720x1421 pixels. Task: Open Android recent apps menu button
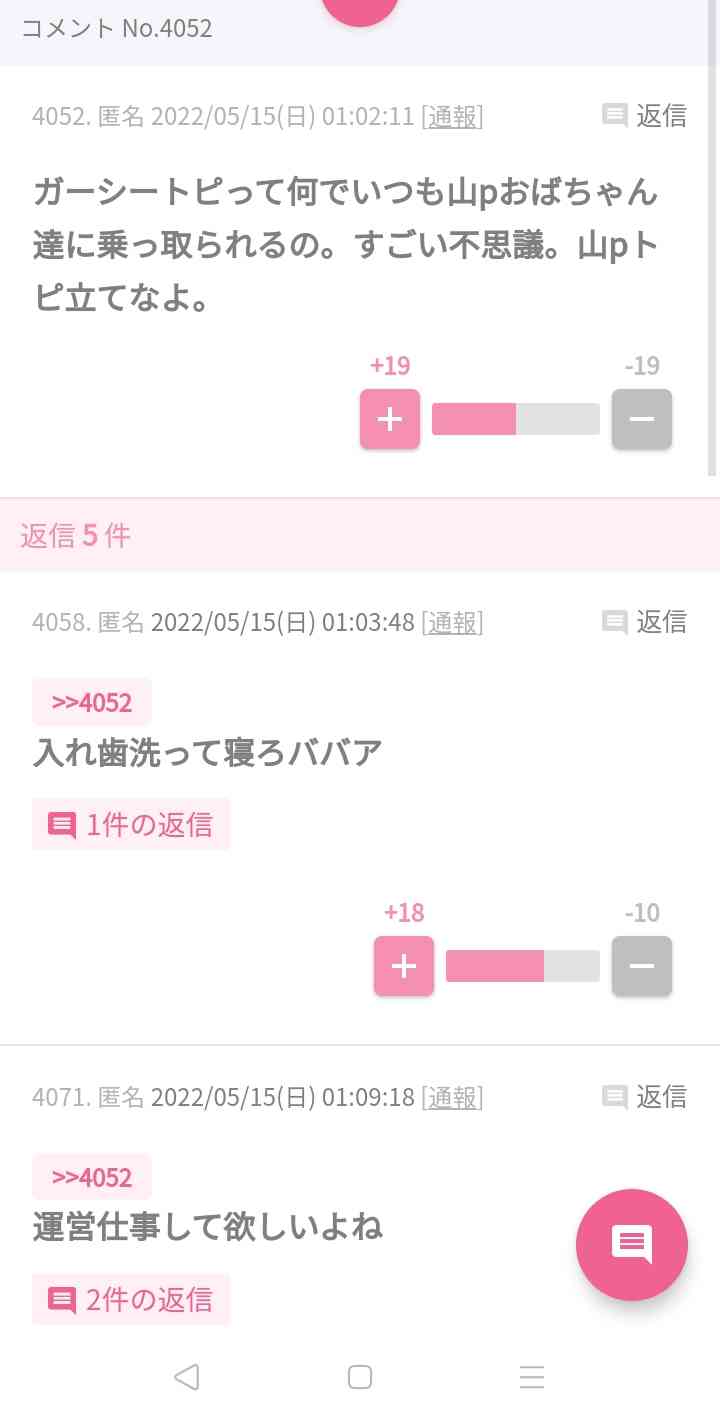532,1377
